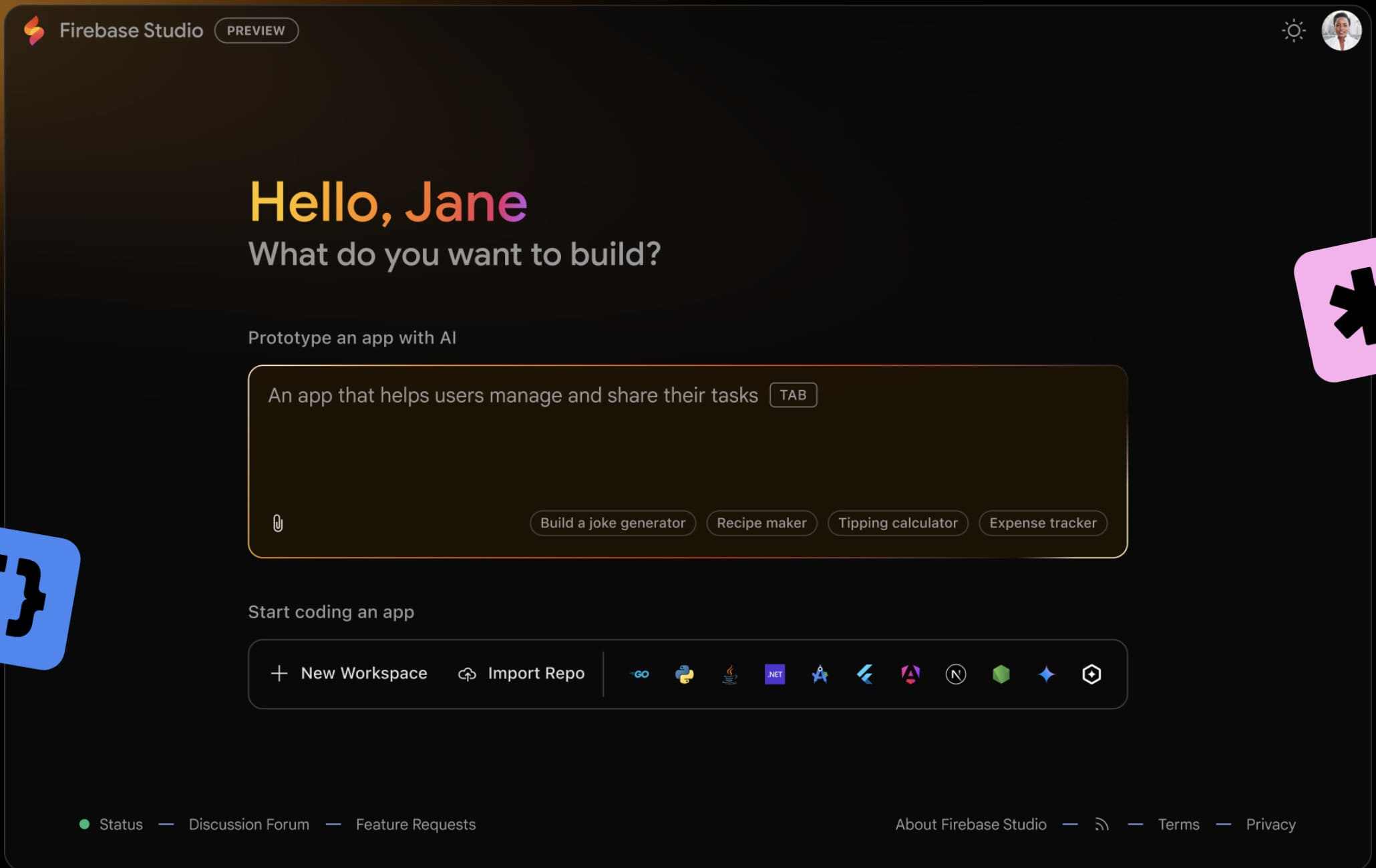Image resolution: width=1376 pixels, height=868 pixels.
Task: Open the RSS feed icon in footer
Action: coord(1101,825)
